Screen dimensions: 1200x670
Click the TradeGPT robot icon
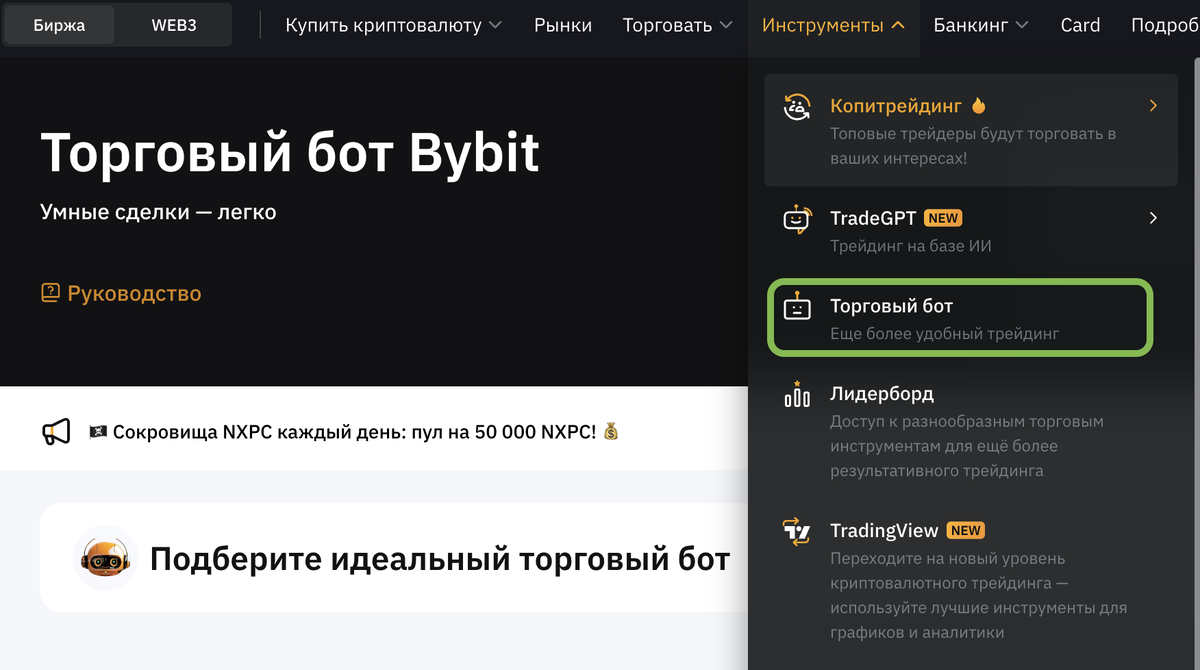tap(797, 218)
